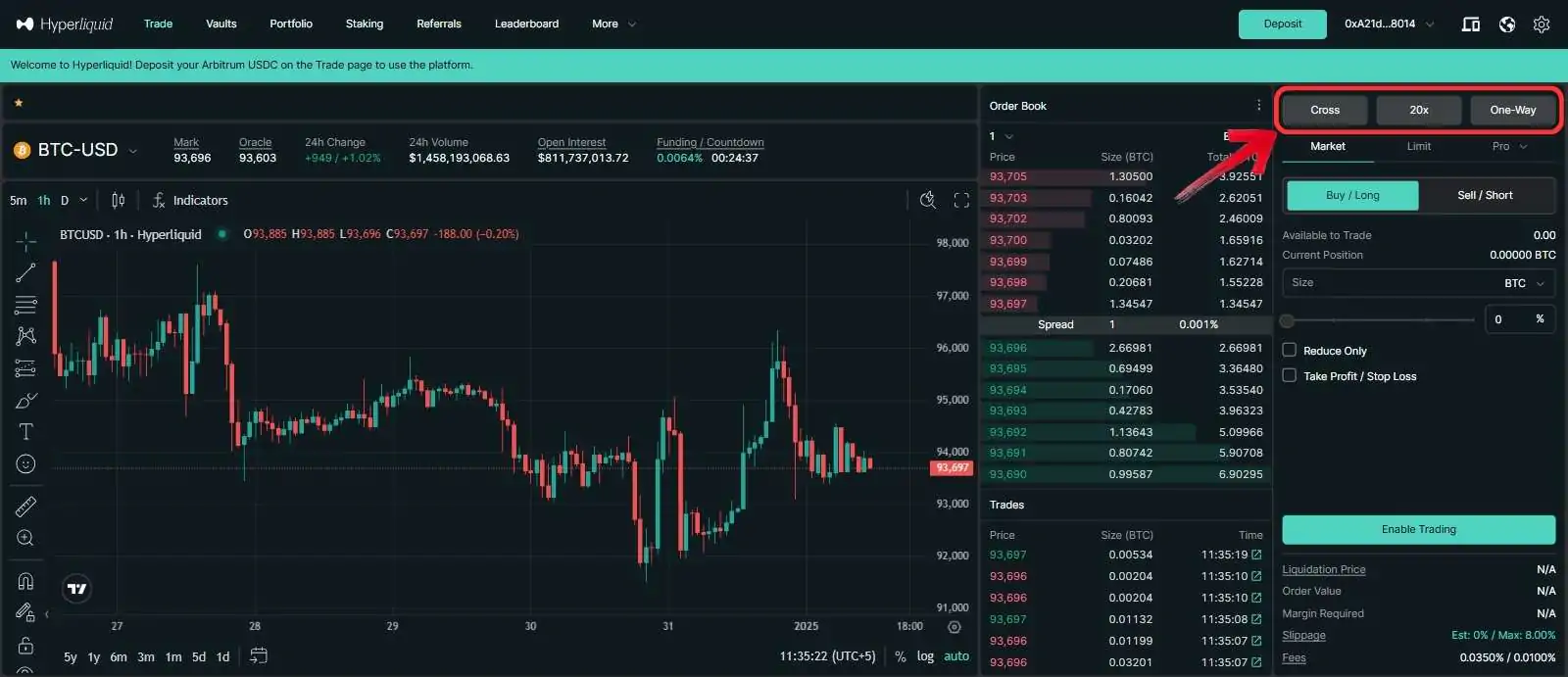This screenshot has height=677, width=1568.
Task: Click the size percentage input field
Action: [1520, 319]
